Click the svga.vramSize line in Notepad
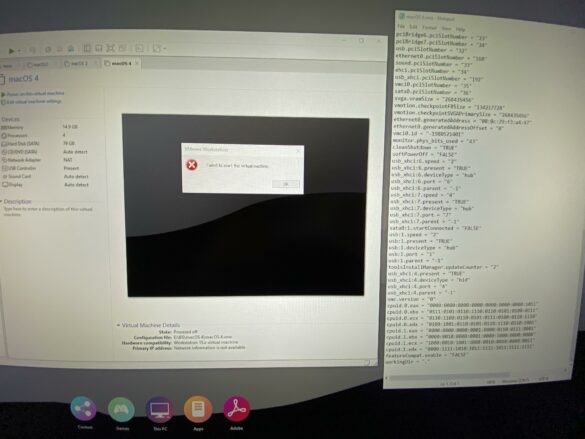585x439 pixels. point(434,99)
